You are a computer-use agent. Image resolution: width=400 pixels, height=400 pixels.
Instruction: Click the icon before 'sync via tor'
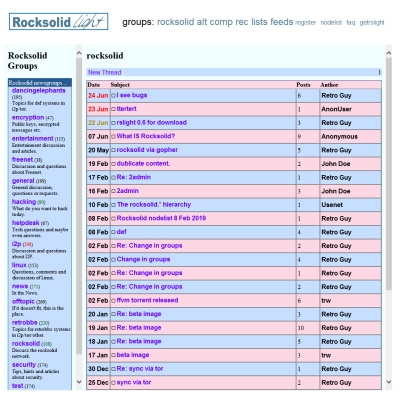(113, 382)
